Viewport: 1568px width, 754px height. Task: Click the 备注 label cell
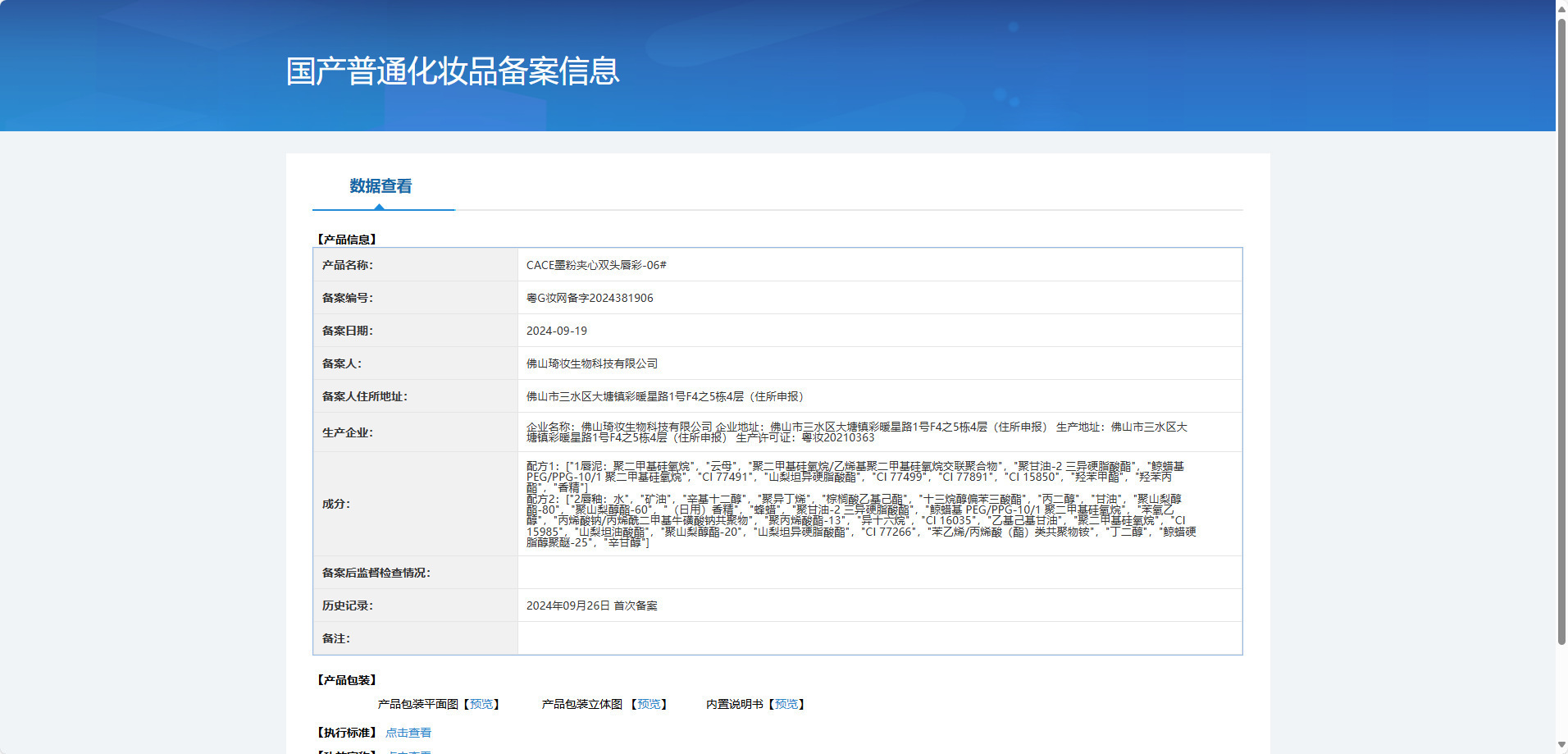click(415, 638)
